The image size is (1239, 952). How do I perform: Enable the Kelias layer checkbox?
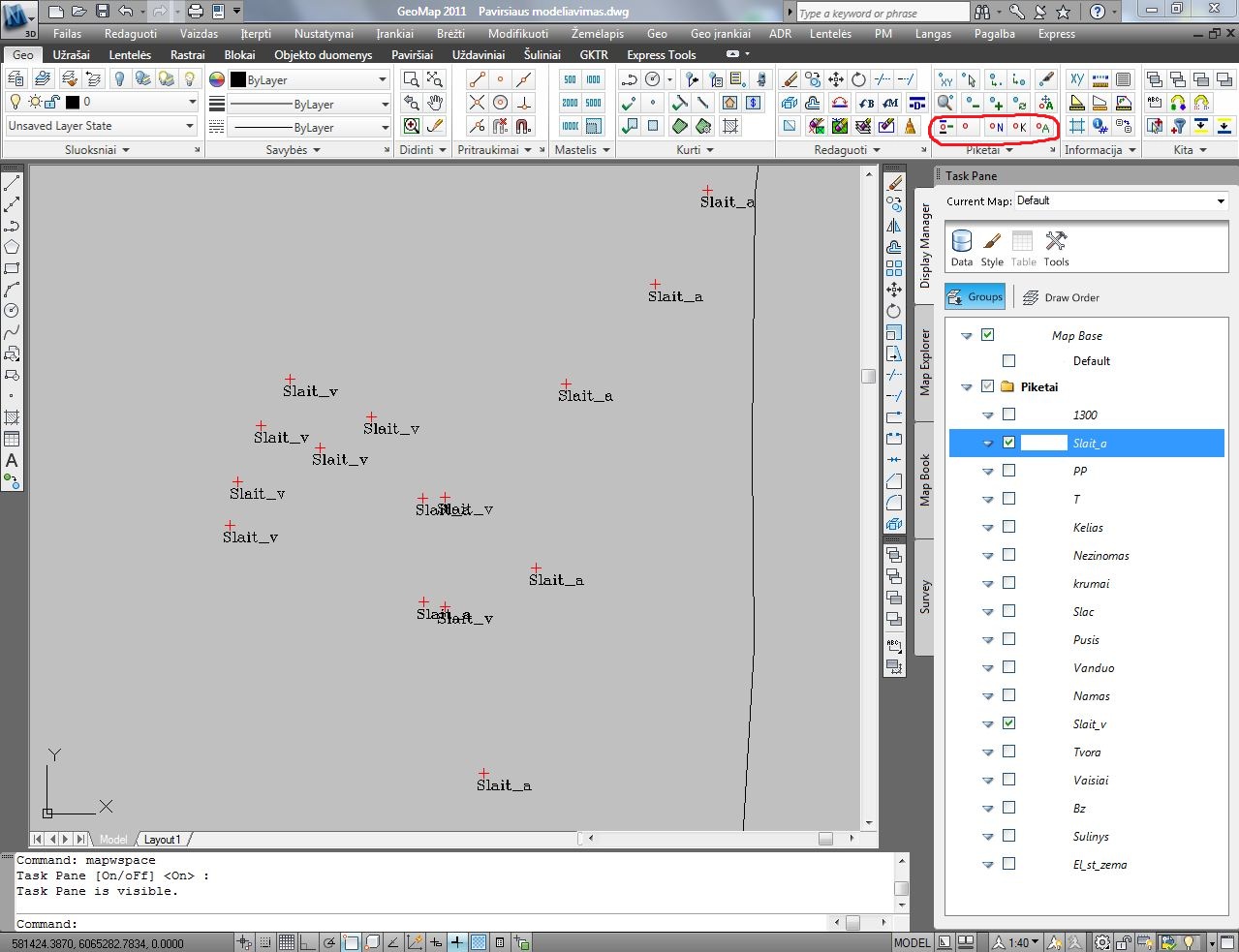tap(1009, 527)
